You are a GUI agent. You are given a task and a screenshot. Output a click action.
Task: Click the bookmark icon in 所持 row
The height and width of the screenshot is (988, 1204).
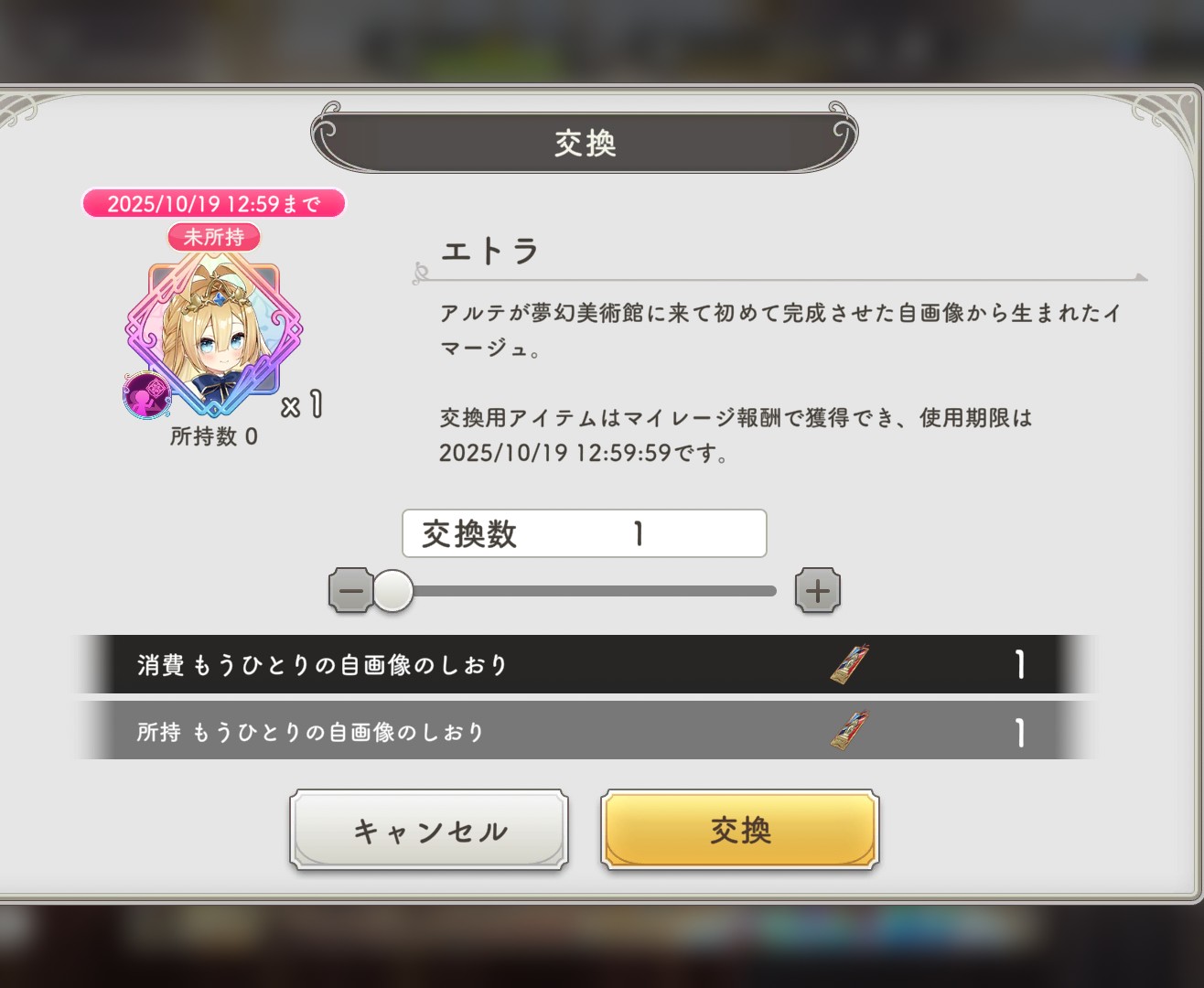(x=850, y=731)
